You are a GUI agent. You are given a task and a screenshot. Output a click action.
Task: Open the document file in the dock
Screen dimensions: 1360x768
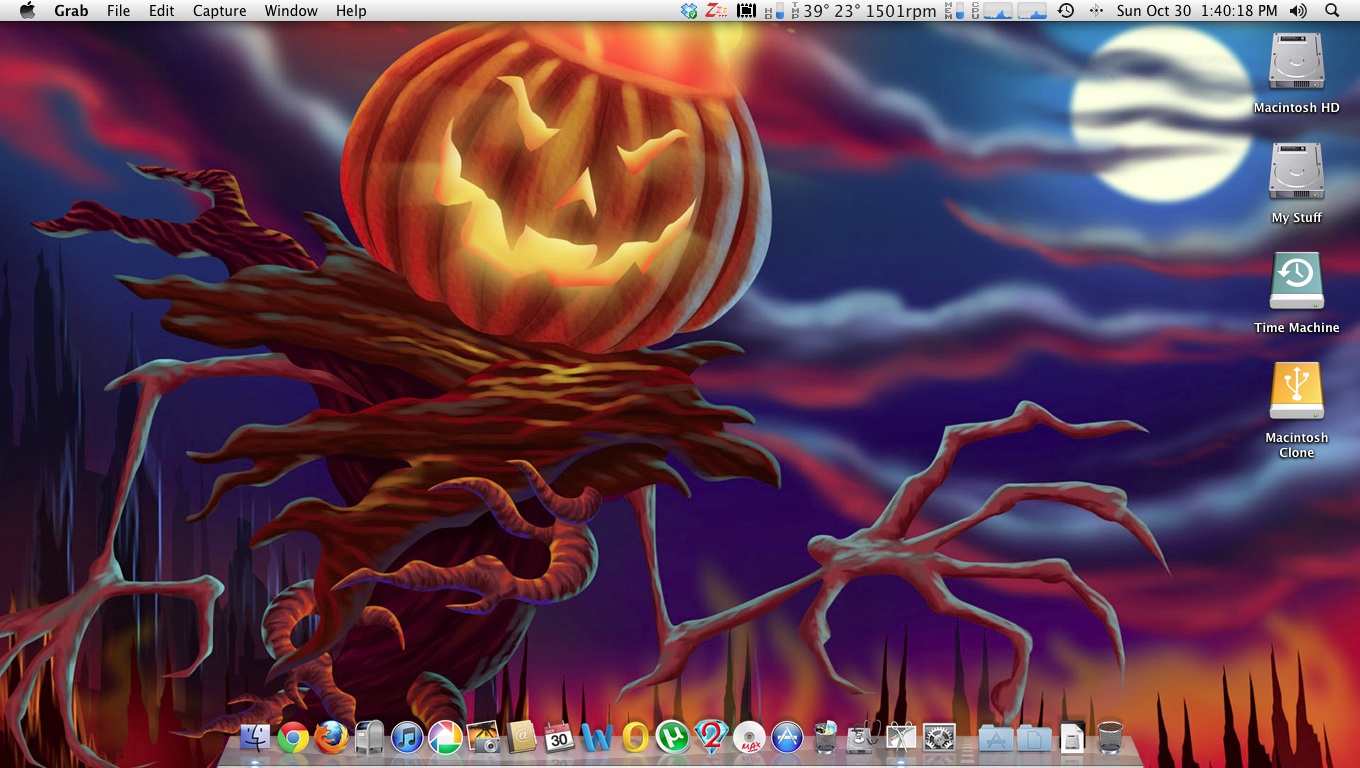click(x=1072, y=738)
